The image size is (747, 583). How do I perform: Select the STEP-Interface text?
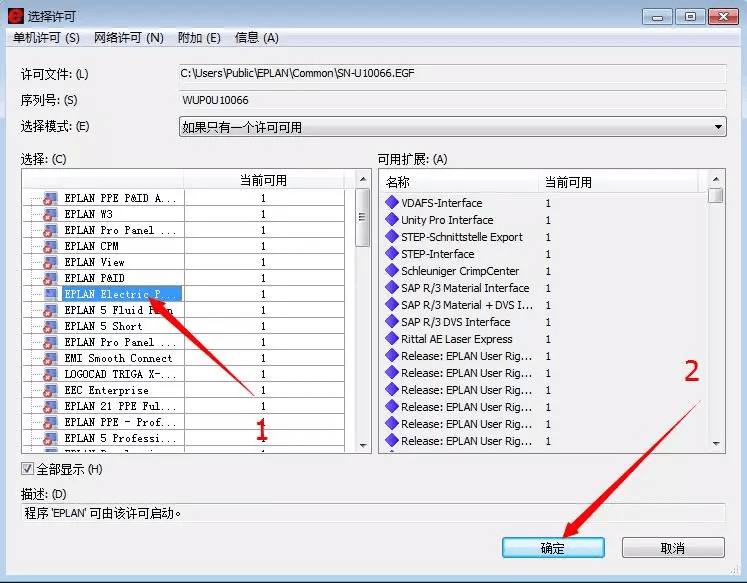(437, 253)
